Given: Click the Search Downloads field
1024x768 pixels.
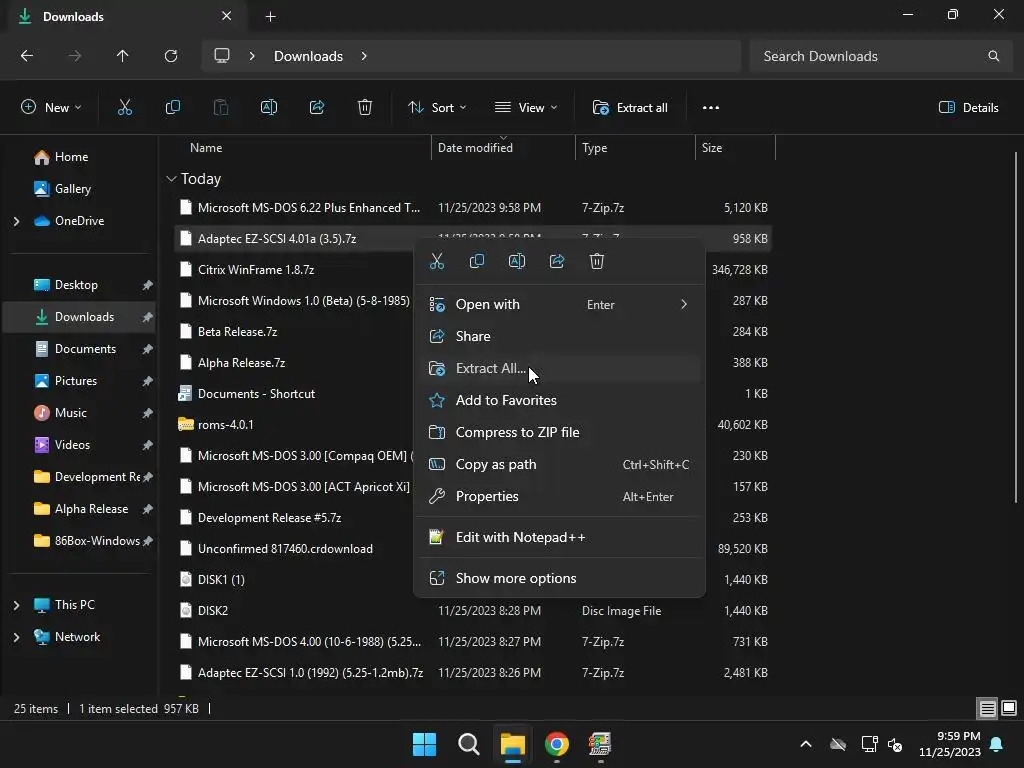Looking at the screenshot, I should [x=879, y=56].
